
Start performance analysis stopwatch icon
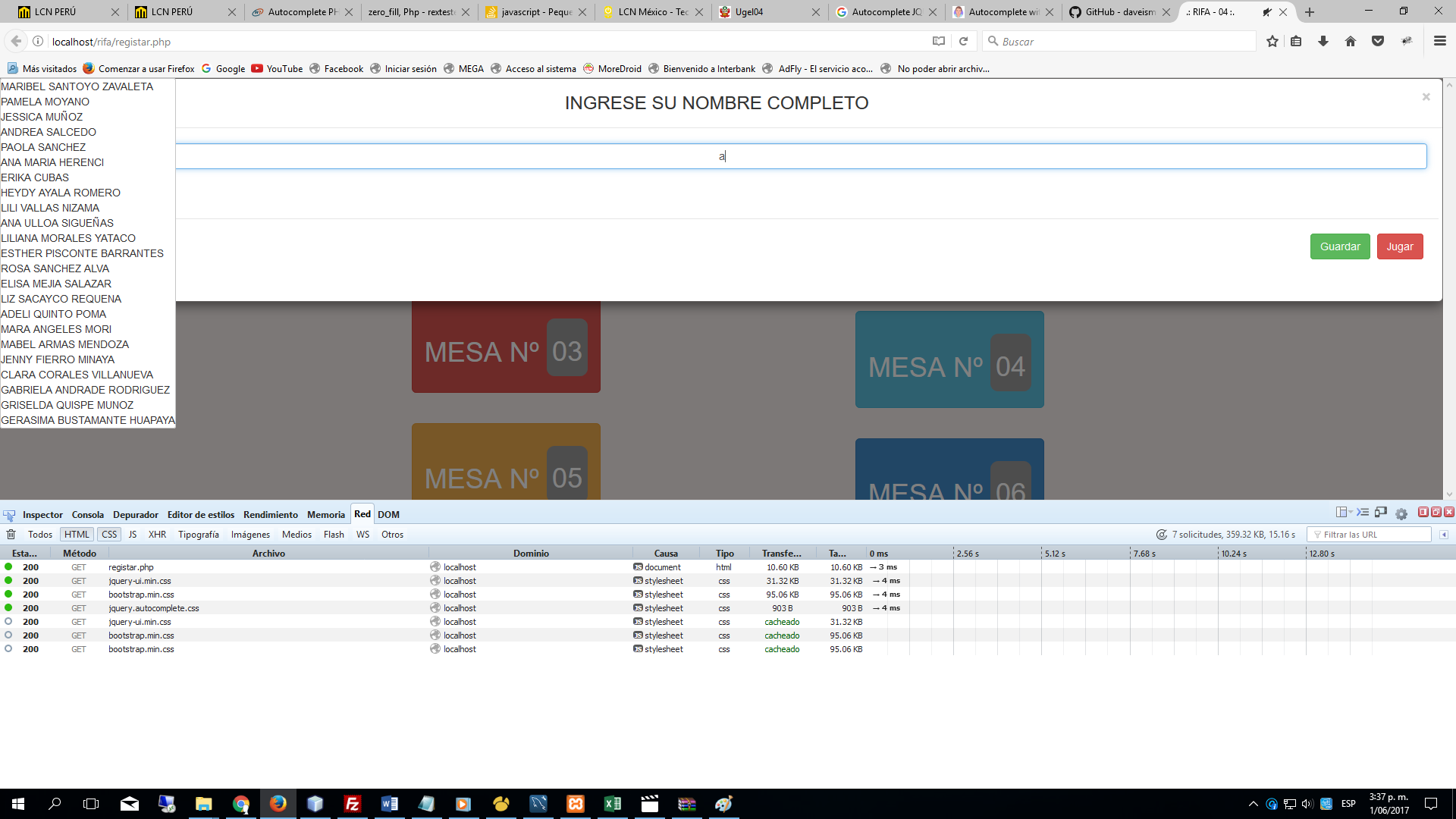tap(1162, 535)
